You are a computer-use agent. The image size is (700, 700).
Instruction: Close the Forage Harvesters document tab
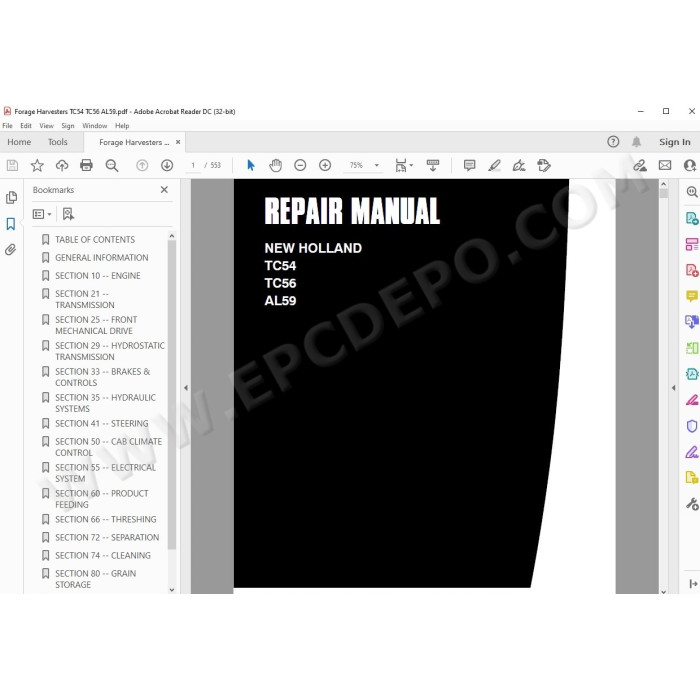pos(178,142)
